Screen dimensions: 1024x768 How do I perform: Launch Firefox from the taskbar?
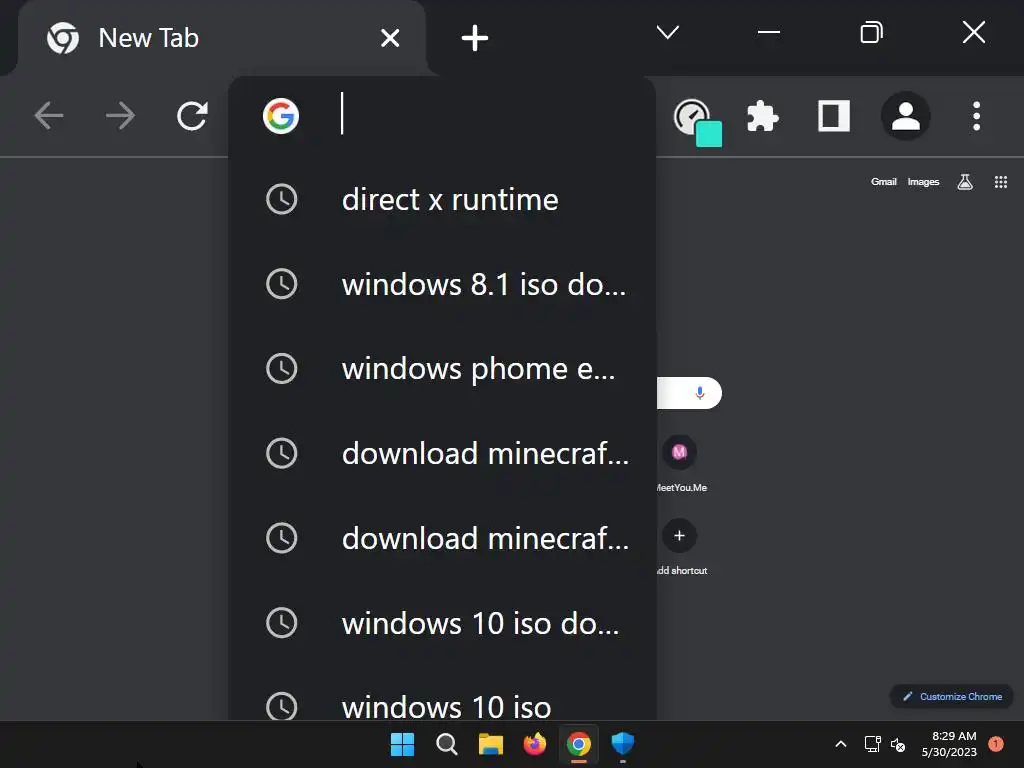(535, 744)
